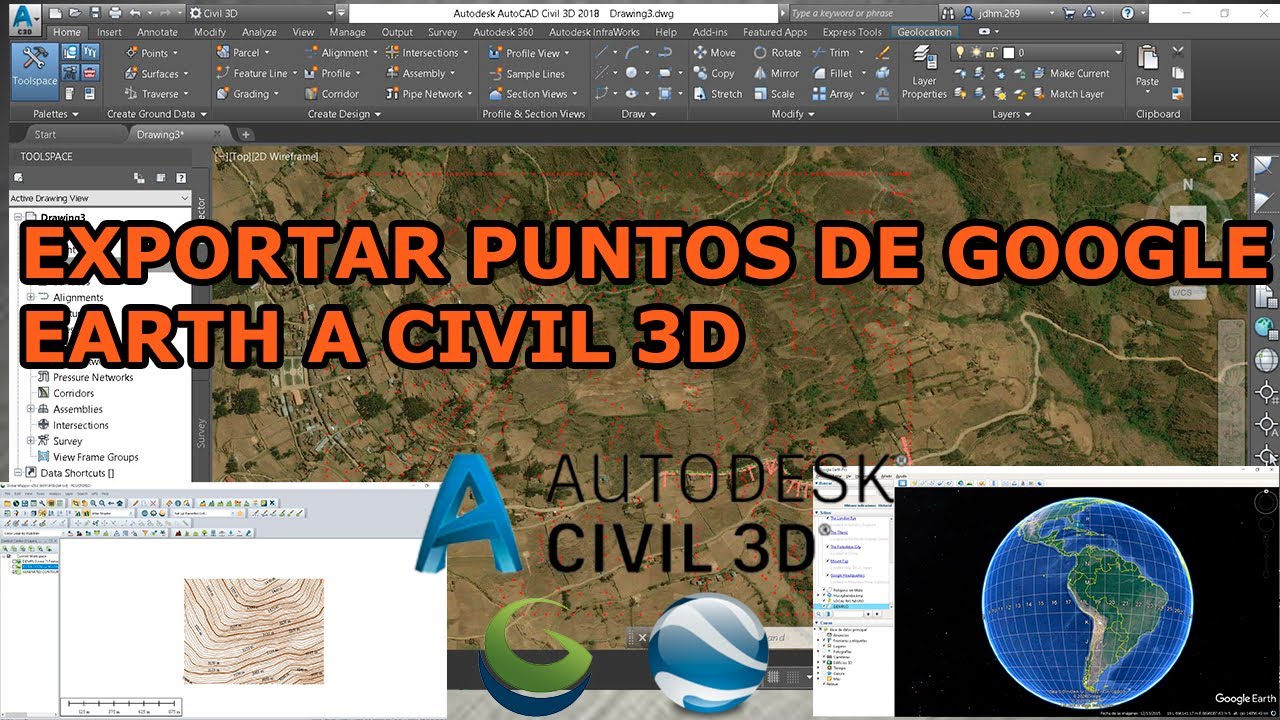
Task: Click the Help question mark icon
Action: pos(1128,14)
